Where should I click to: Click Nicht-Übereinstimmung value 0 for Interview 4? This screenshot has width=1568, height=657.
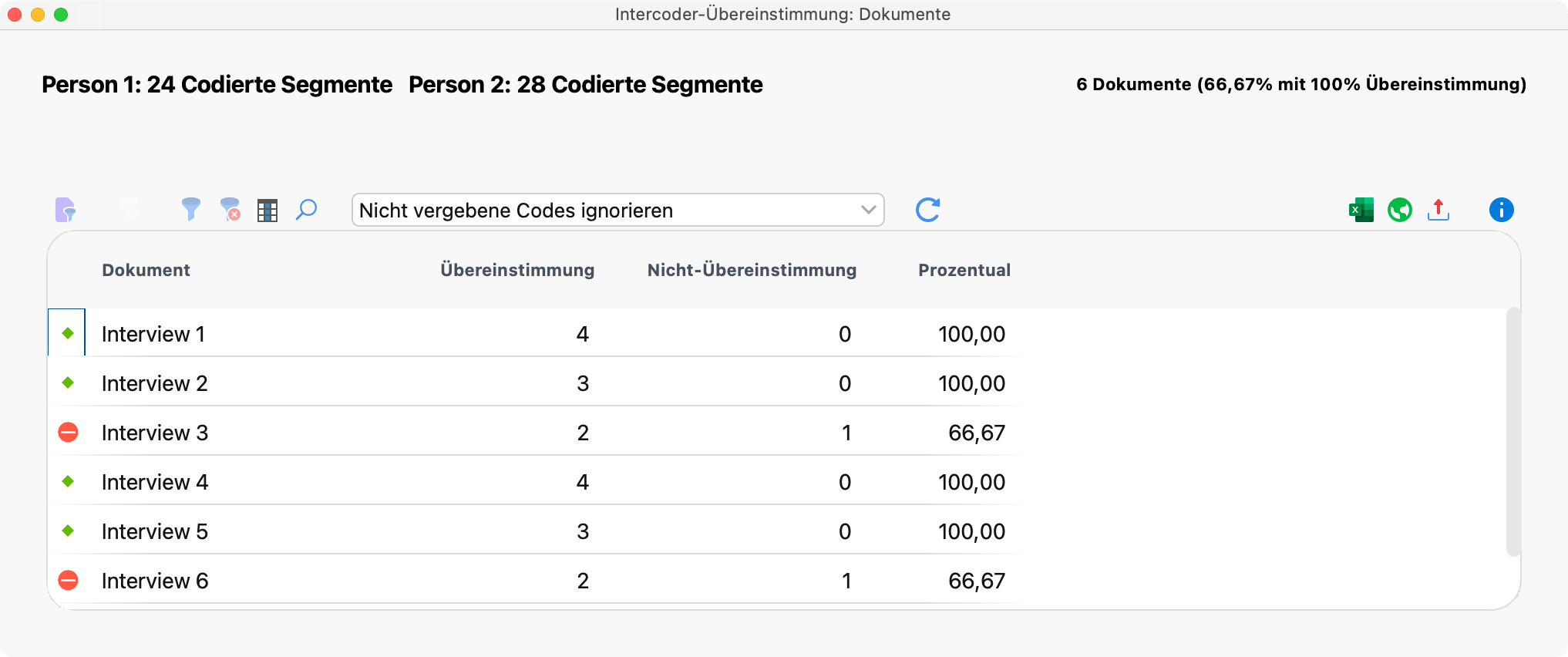click(x=845, y=482)
